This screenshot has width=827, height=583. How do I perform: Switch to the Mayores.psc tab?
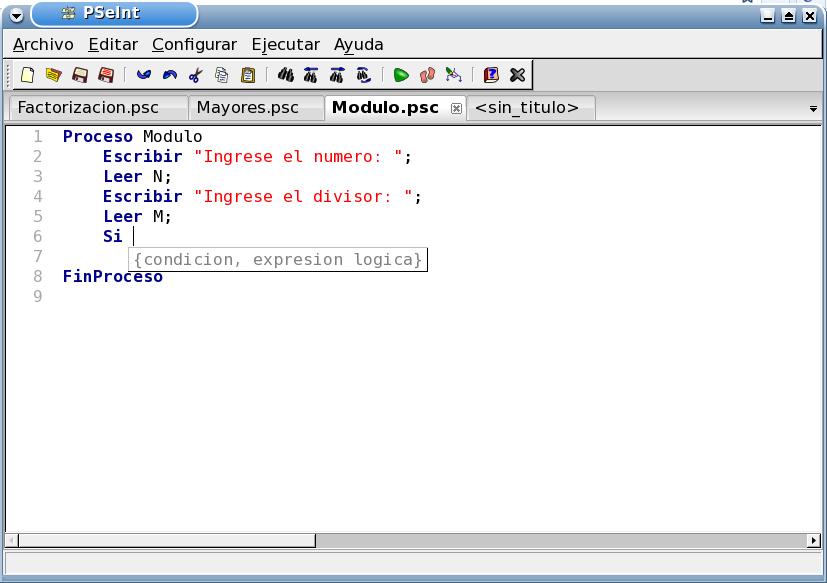(256, 108)
